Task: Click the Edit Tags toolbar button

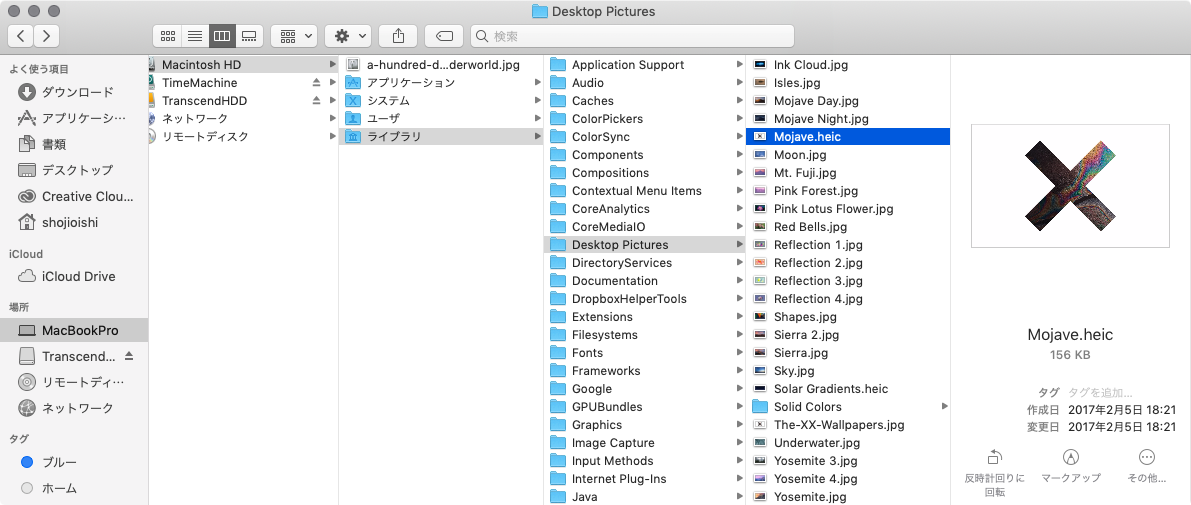Action: pos(444,35)
